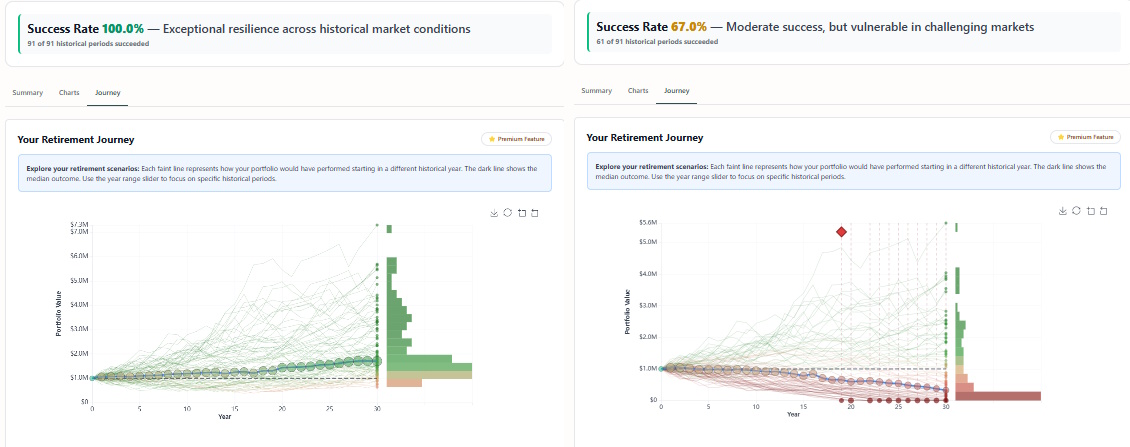The image size is (1130, 447).
Task: Click the green 100.0% success rate value
Action: [123, 29]
